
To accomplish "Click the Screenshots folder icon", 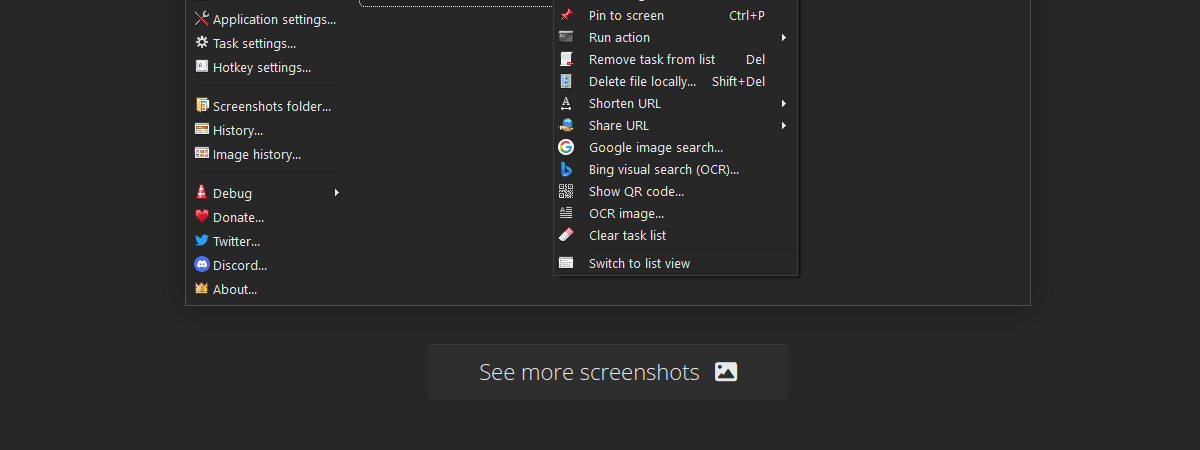I will tap(202, 105).
